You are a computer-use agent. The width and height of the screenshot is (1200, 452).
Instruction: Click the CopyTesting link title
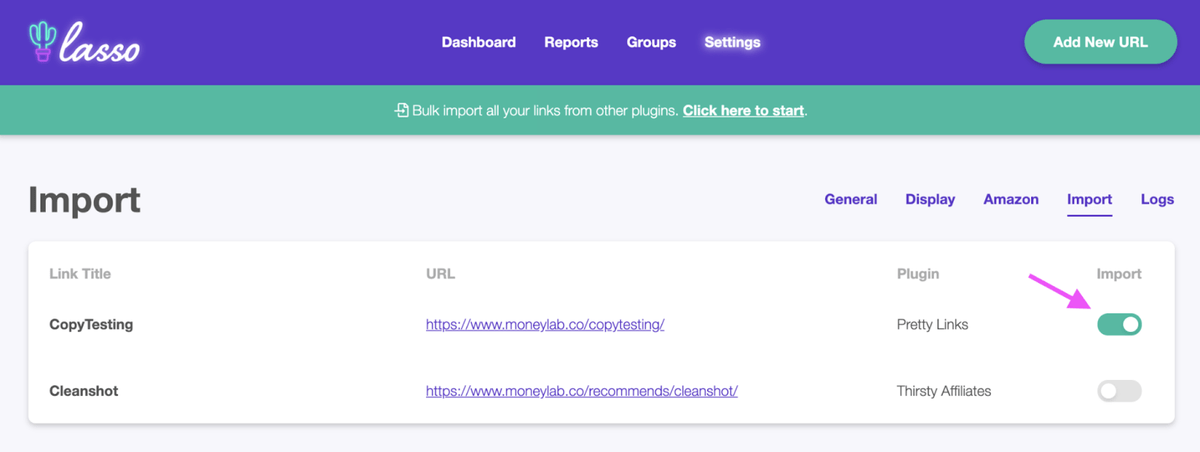click(x=91, y=325)
